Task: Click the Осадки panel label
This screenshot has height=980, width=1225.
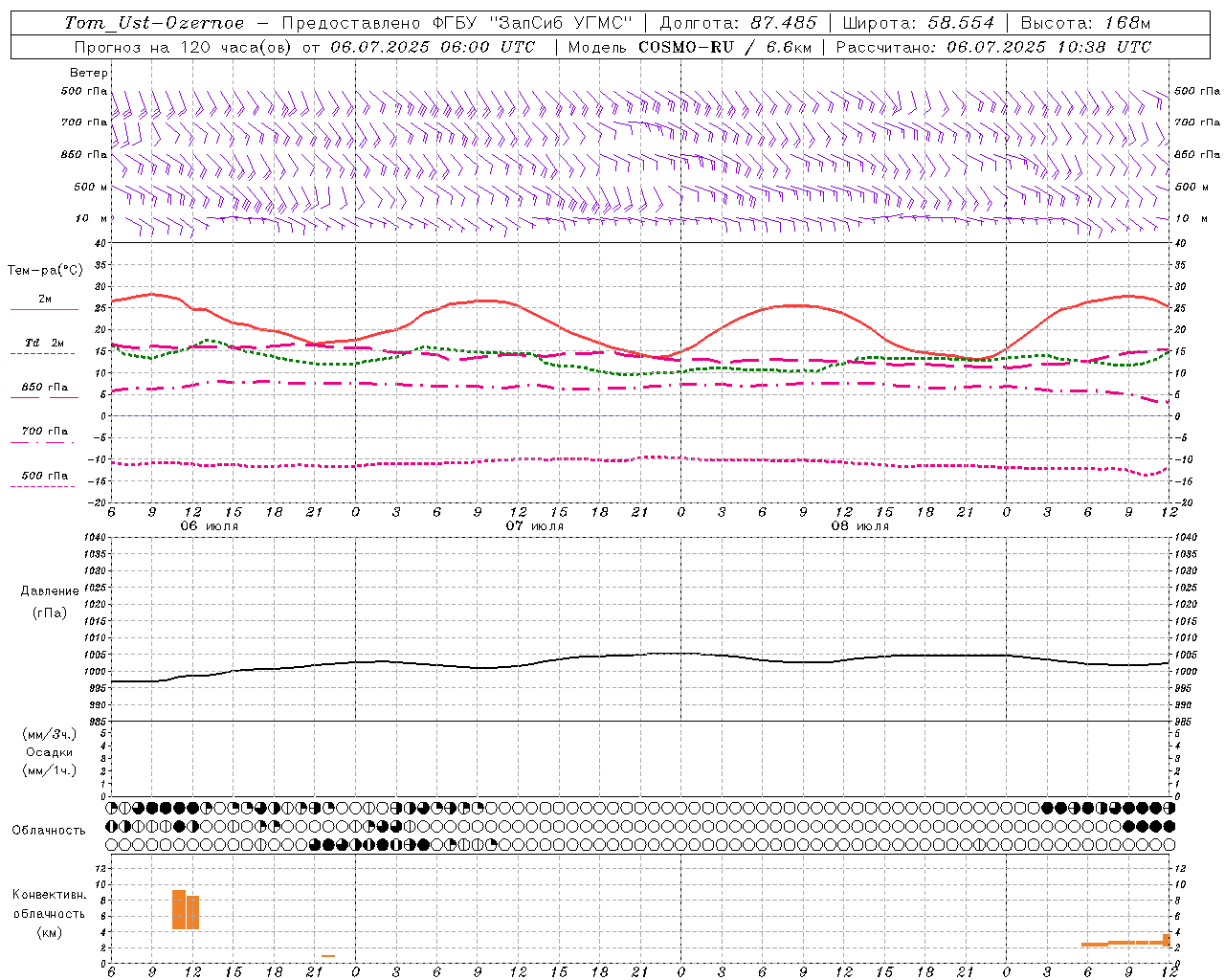Action: click(50, 752)
